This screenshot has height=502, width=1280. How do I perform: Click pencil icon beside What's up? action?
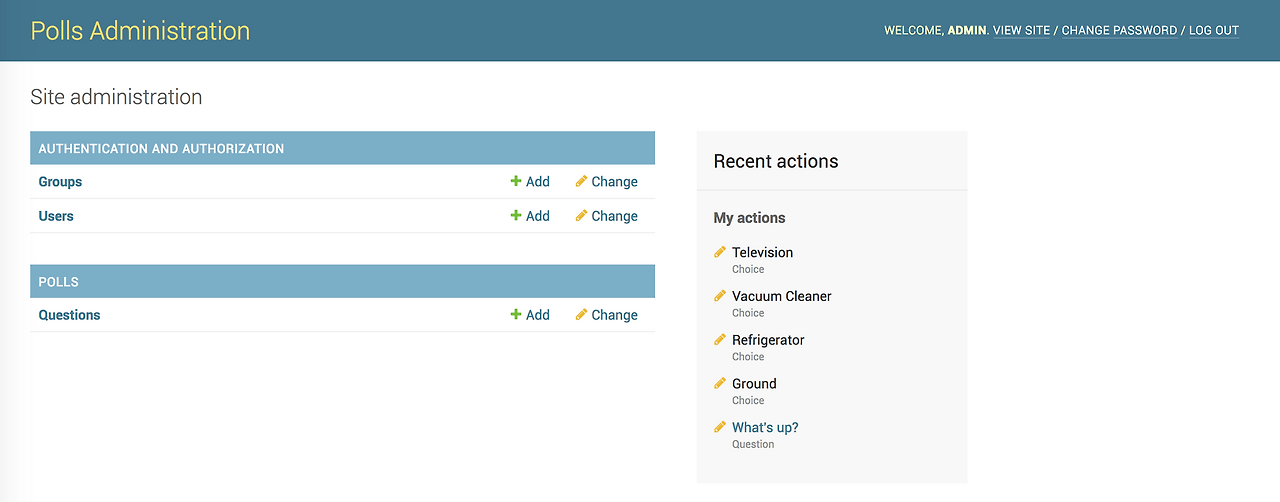(x=720, y=427)
